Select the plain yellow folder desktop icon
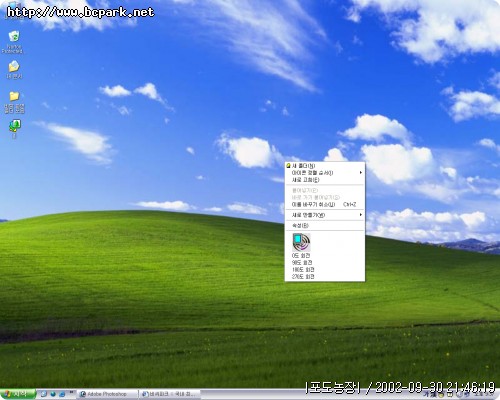 [x=14, y=102]
